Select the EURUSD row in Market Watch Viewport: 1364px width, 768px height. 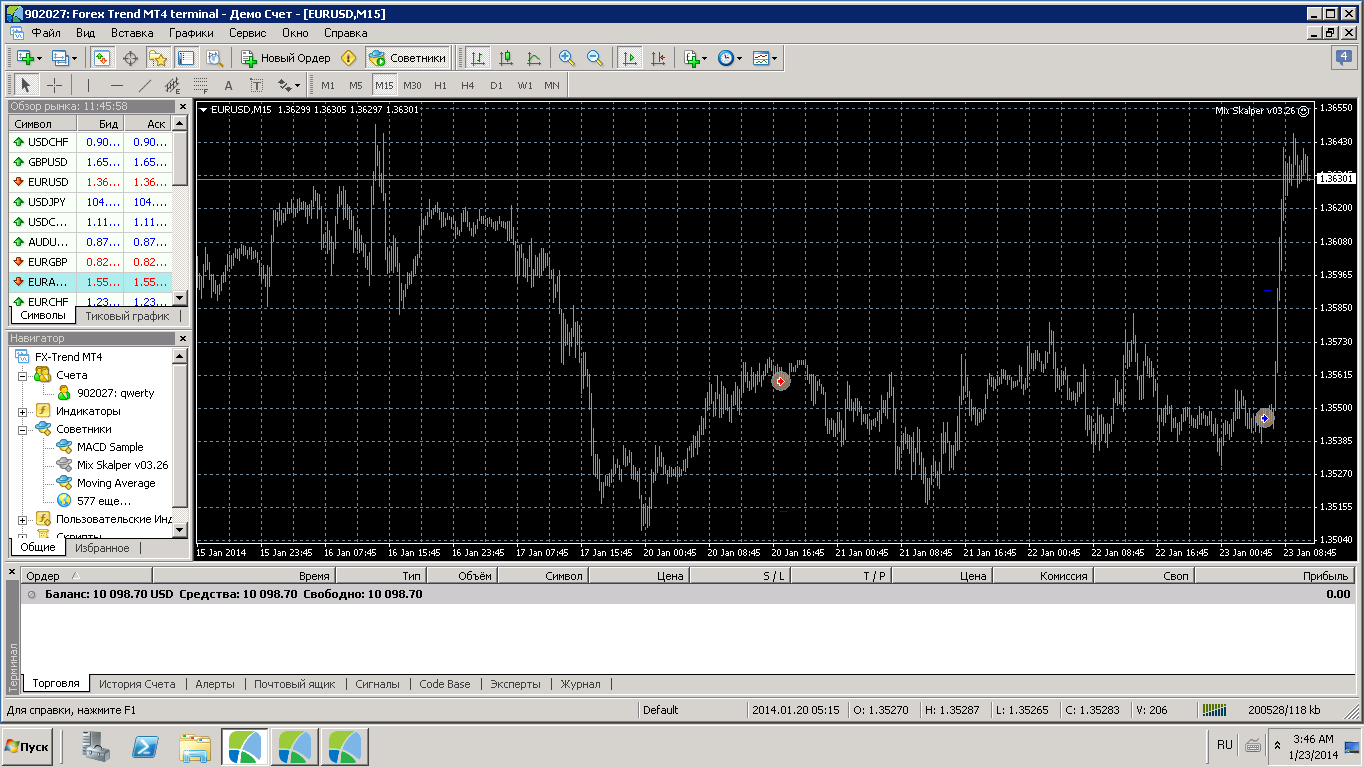tap(90, 182)
